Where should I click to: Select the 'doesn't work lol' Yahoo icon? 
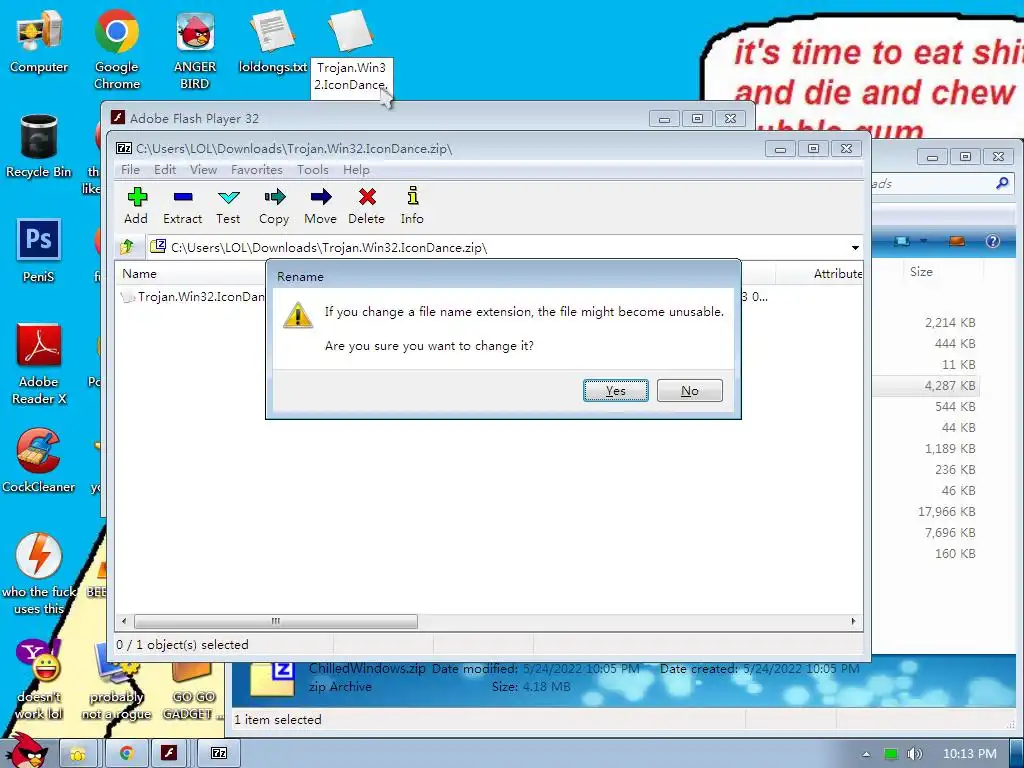39,679
